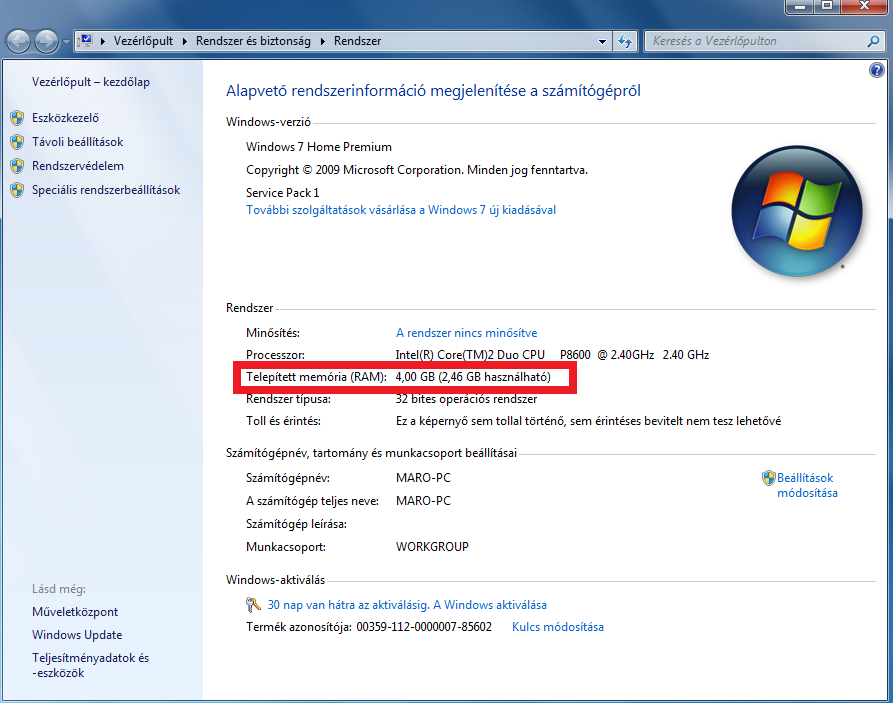The width and height of the screenshot is (893, 703).
Task: Open the recent pages dropdown next to Forward
Action: (66, 42)
